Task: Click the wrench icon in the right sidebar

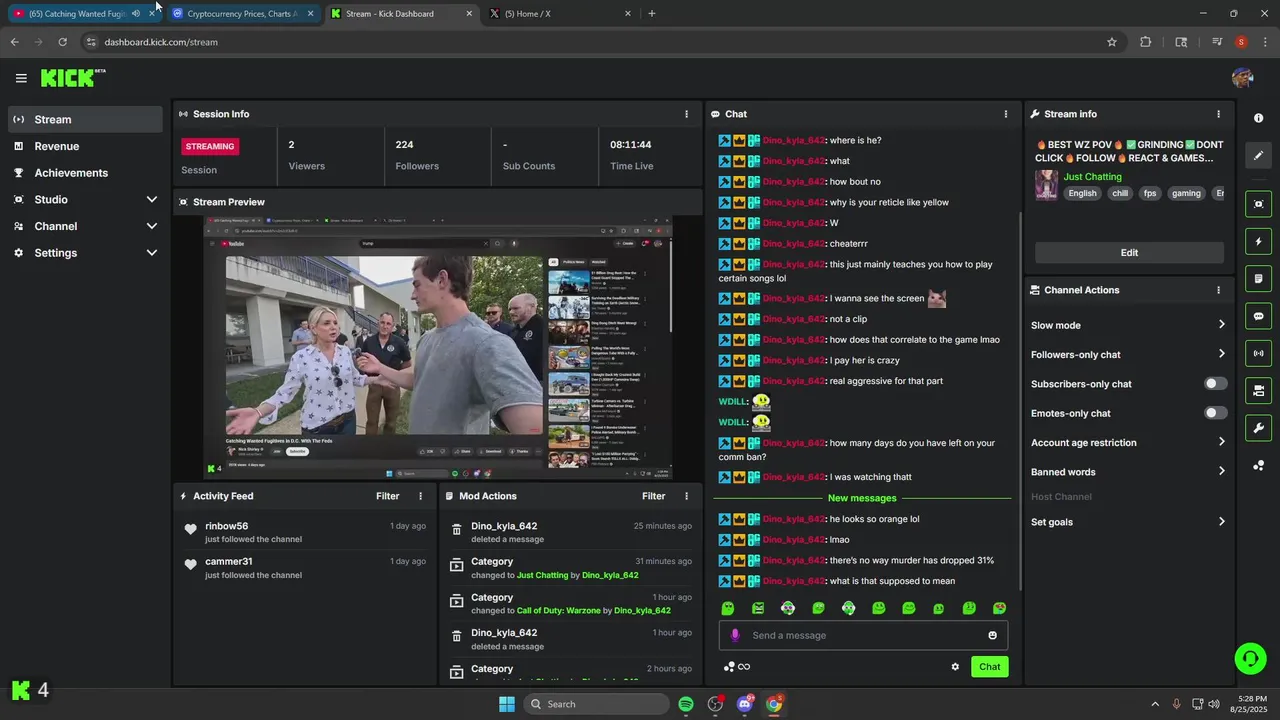Action: pos(1258,428)
